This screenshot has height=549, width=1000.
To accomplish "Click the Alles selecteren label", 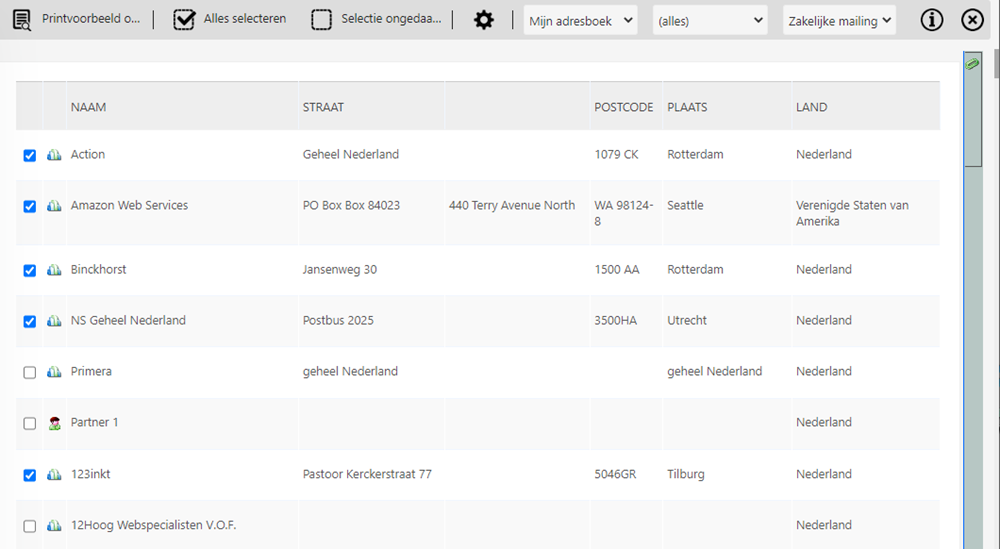I will (x=245, y=18).
